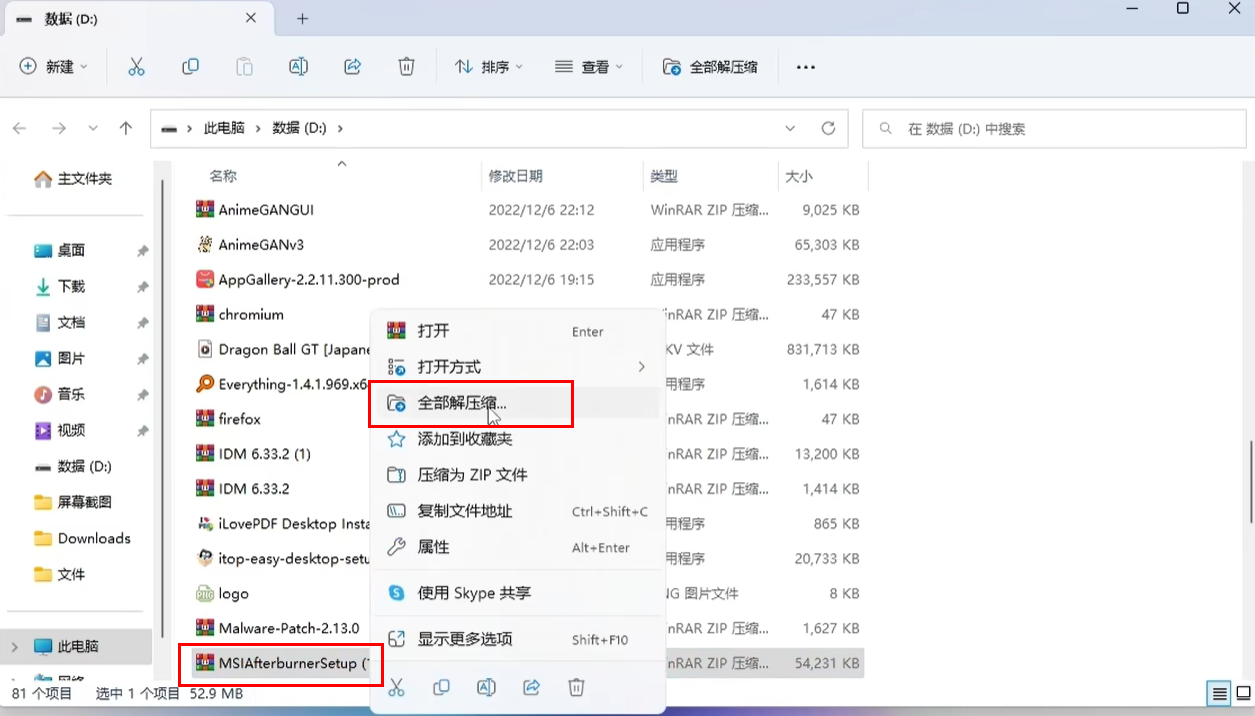1255x716 pixels.
Task: Click the Refresh icon beside the address bar
Action: click(828, 128)
